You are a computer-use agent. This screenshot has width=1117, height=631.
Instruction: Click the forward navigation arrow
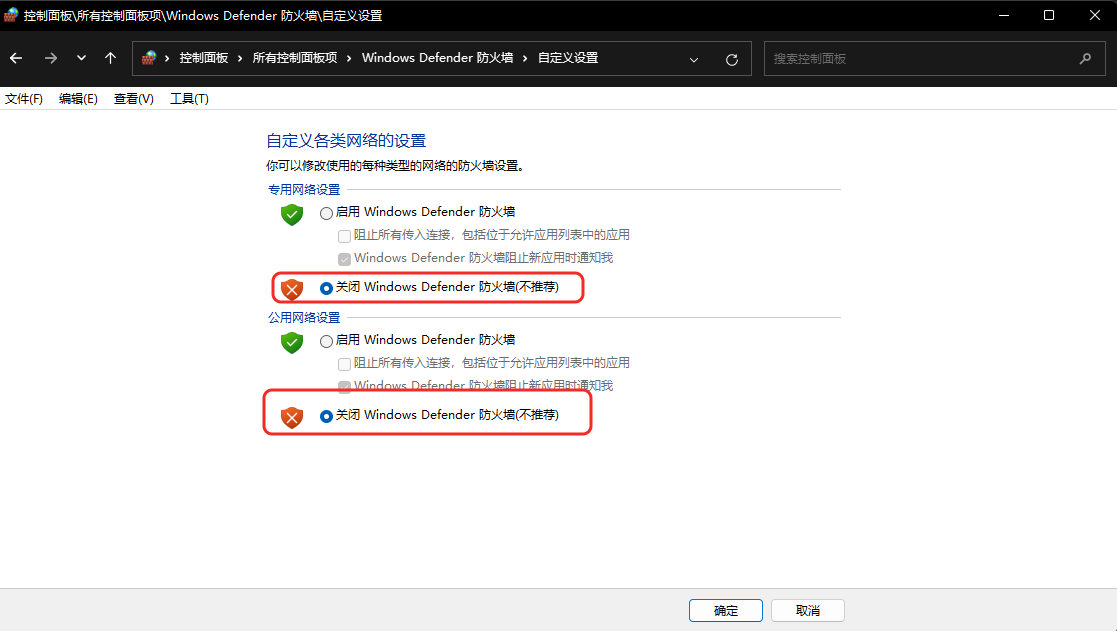(x=51, y=58)
